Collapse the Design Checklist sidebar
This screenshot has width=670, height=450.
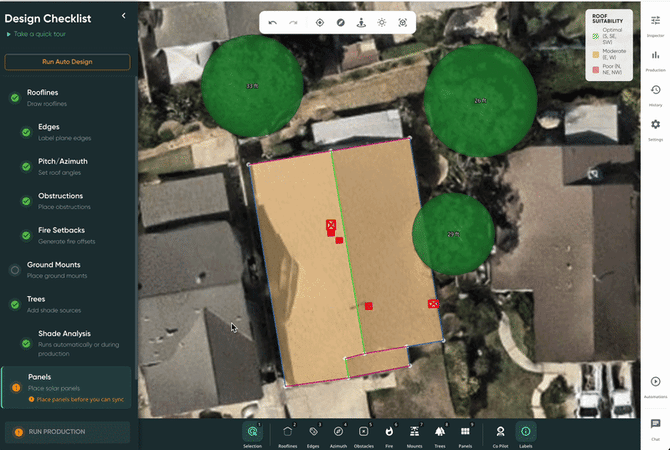coord(124,16)
